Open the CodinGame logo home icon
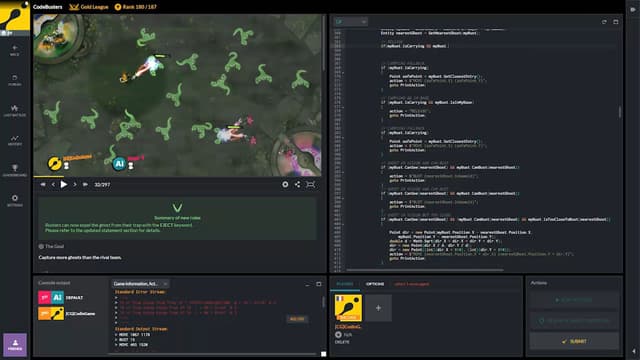 [x=15, y=15]
